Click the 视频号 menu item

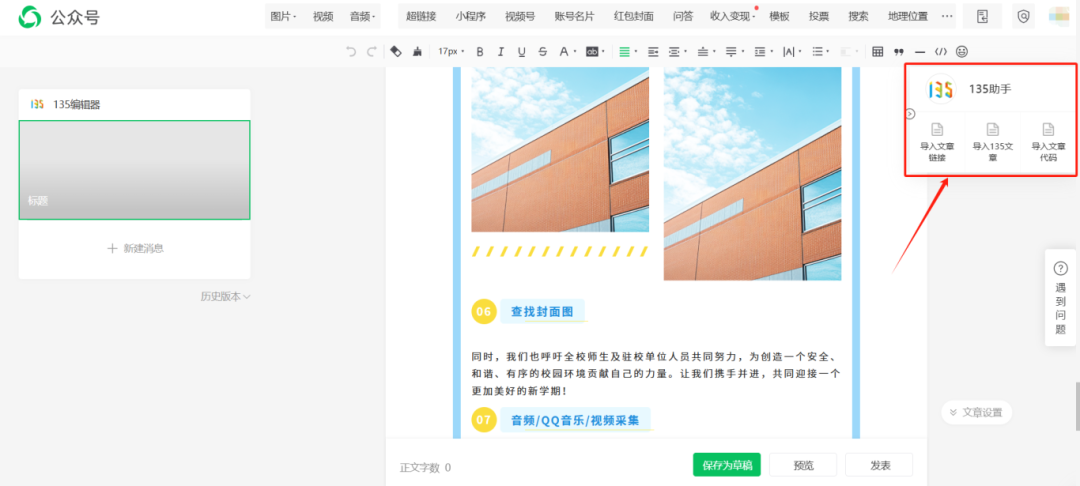pyautogui.click(x=520, y=17)
